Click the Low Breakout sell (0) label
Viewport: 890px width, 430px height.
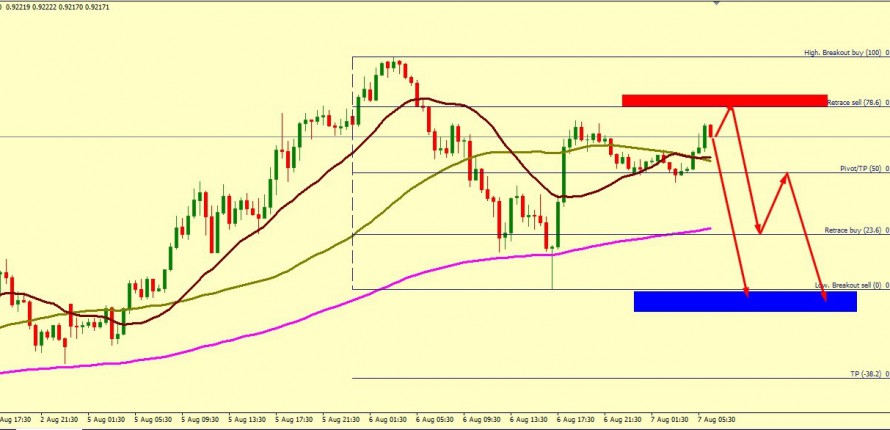(x=848, y=285)
